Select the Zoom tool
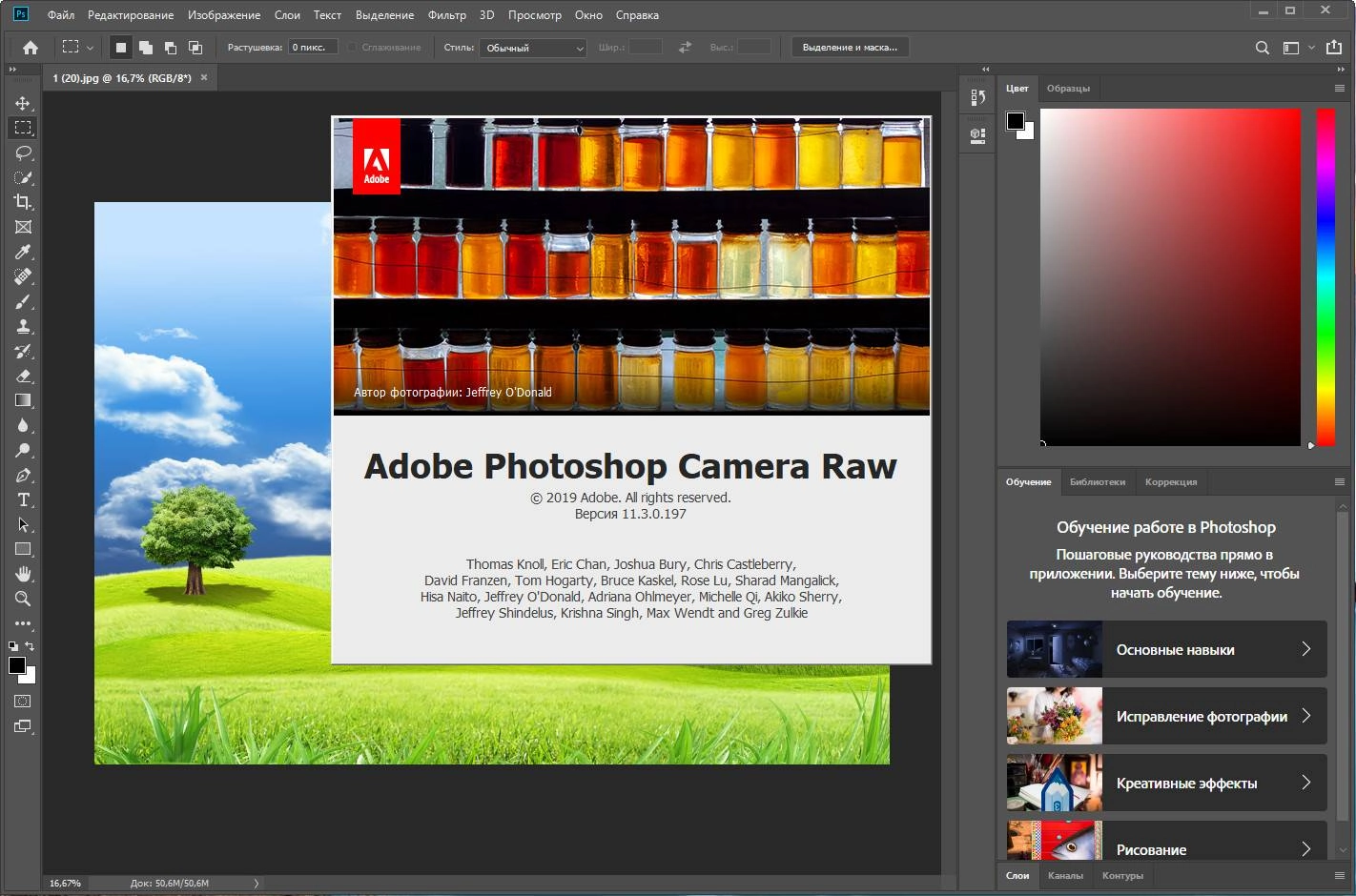The width and height of the screenshot is (1356, 896). coord(23,599)
